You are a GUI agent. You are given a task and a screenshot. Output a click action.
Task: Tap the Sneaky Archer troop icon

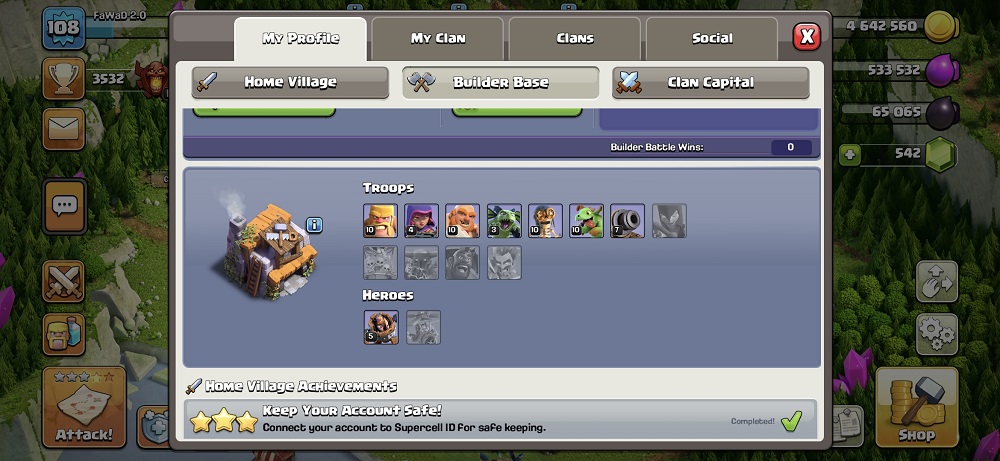422,221
